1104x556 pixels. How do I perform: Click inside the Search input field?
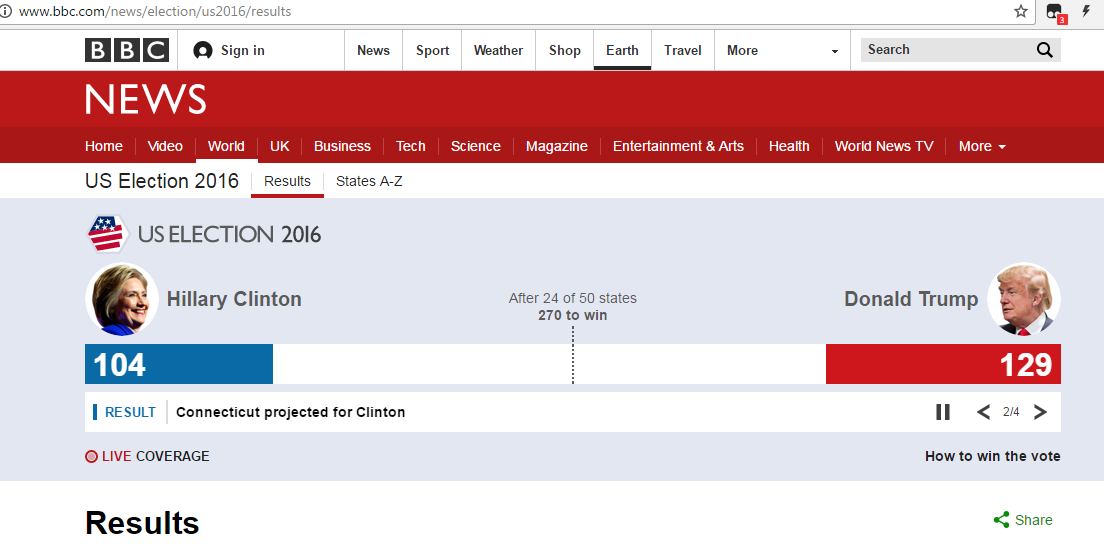click(947, 50)
